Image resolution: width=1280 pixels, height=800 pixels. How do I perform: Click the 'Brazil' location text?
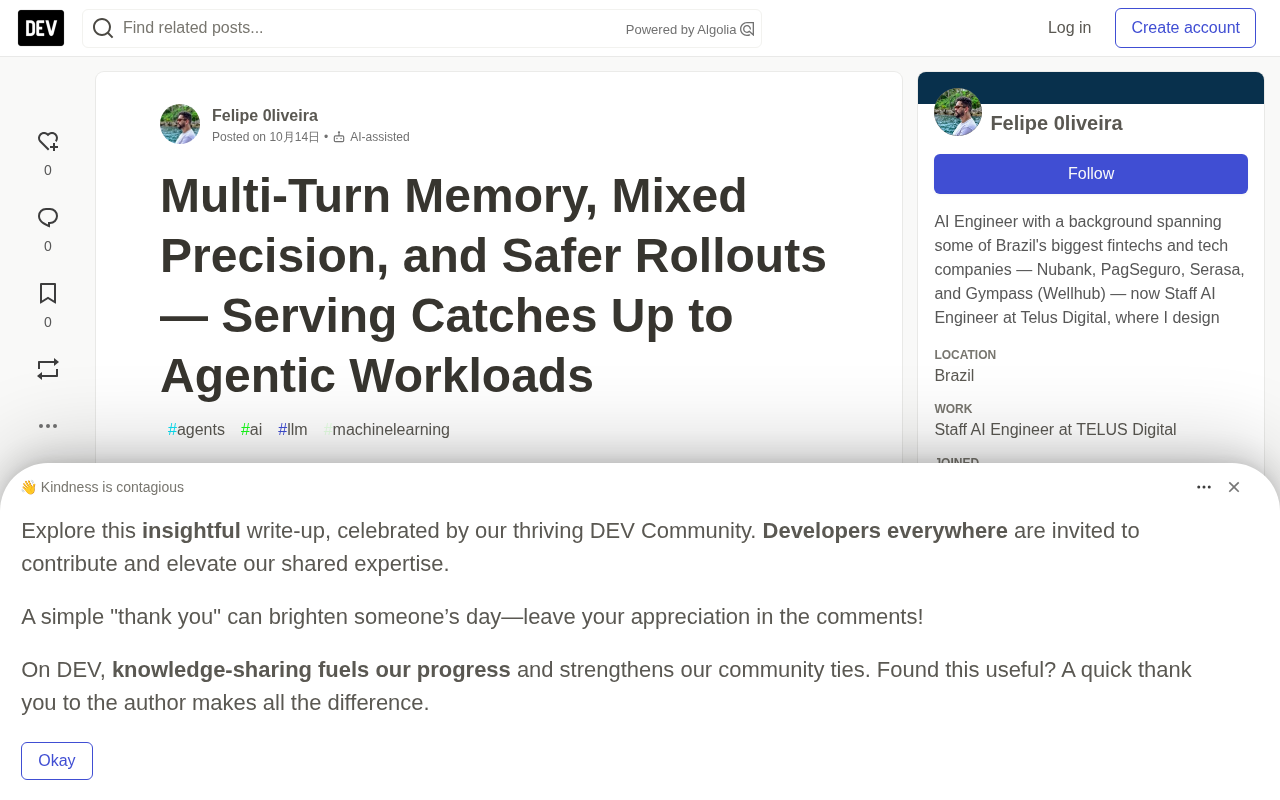coord(954,376)
